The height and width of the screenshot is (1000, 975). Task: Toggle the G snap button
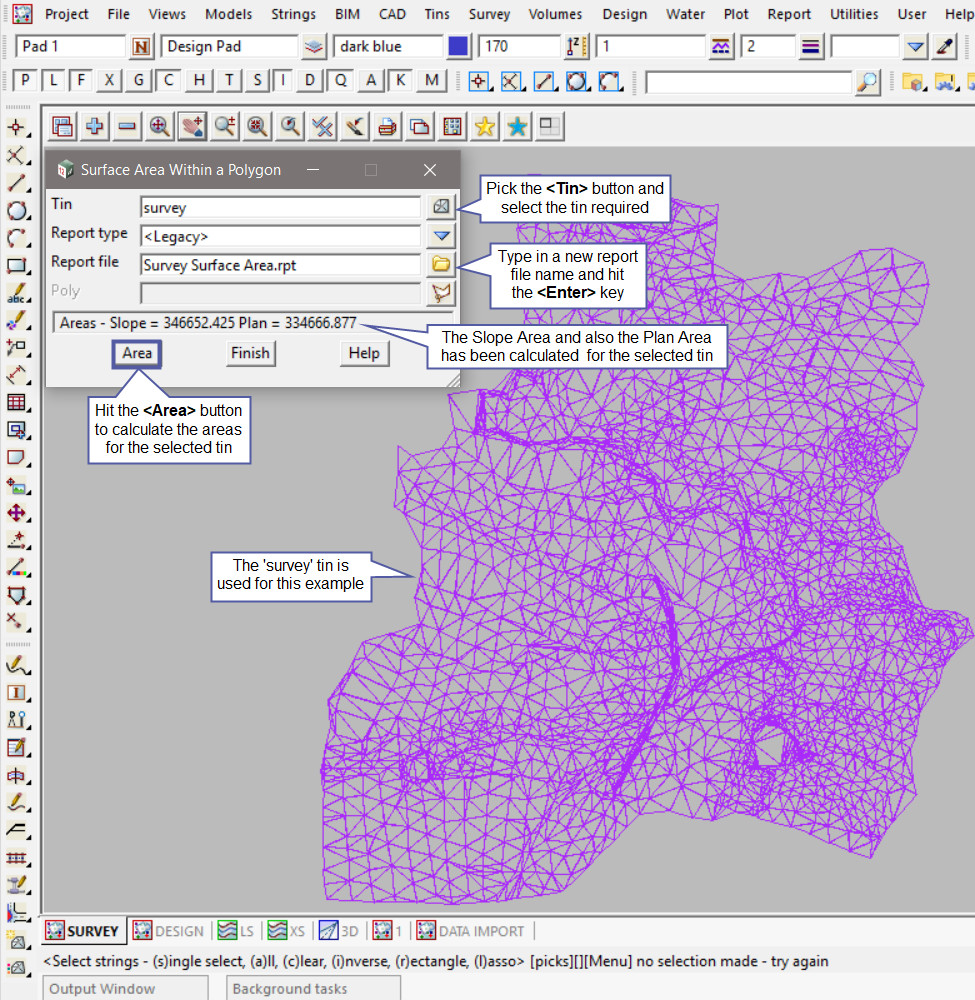(139, 81)
